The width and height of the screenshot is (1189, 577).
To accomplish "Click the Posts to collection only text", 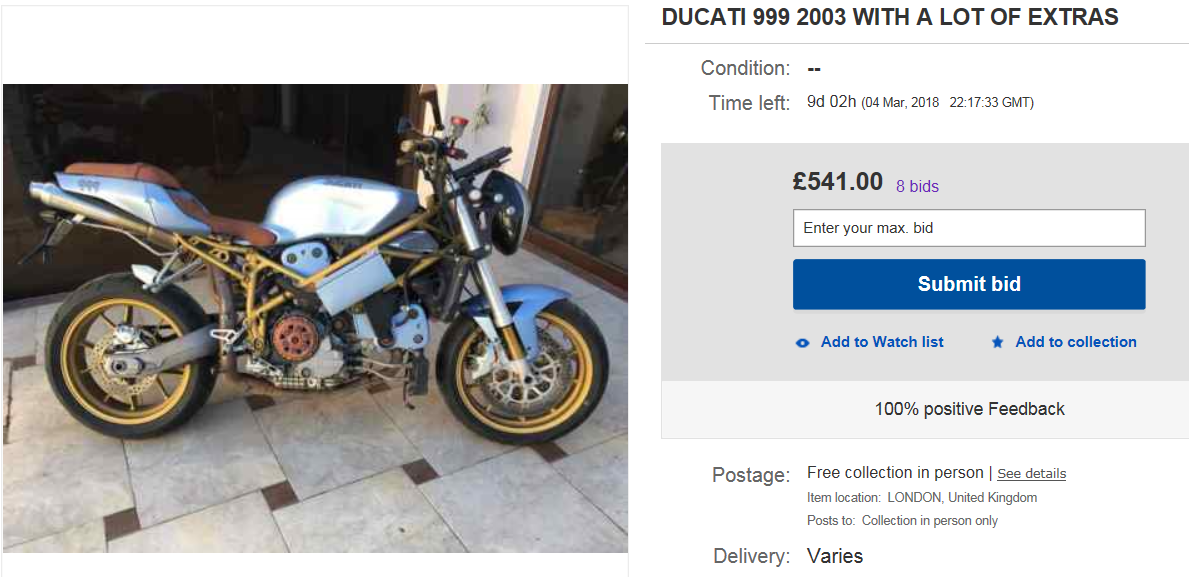I will click(902, 521).
